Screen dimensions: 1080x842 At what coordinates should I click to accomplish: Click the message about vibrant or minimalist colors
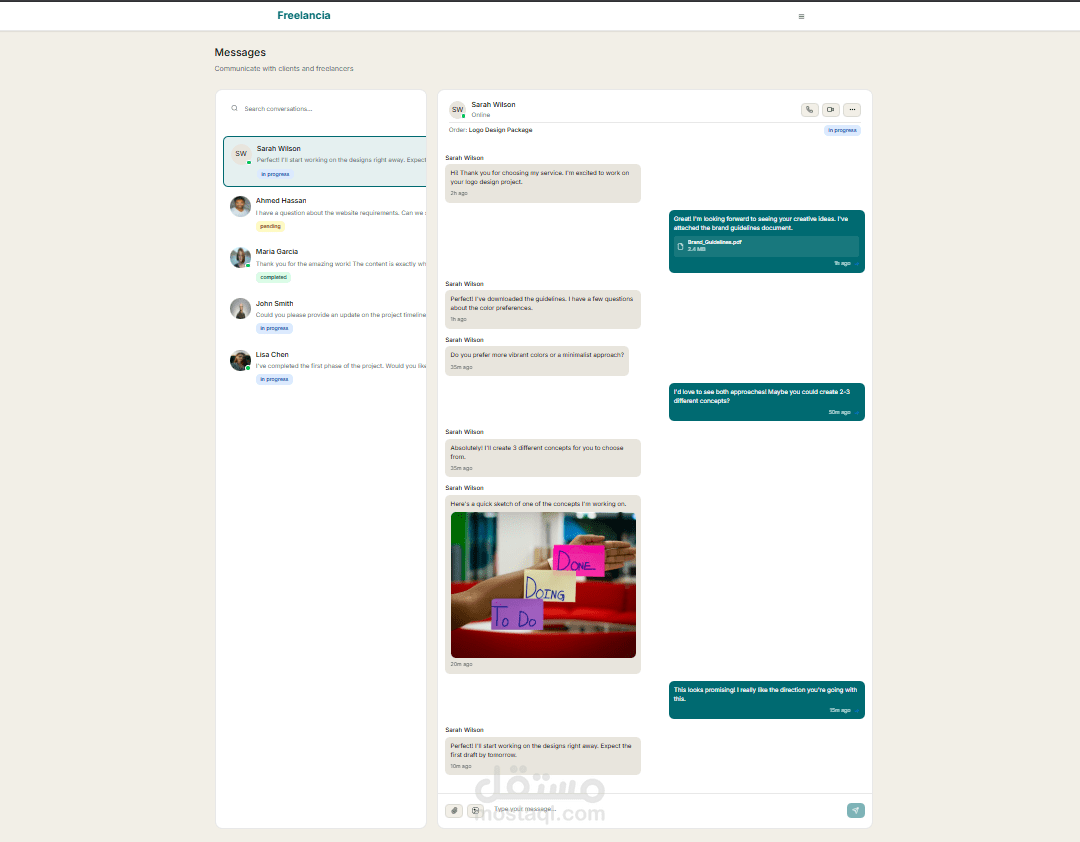coord(537,360)
